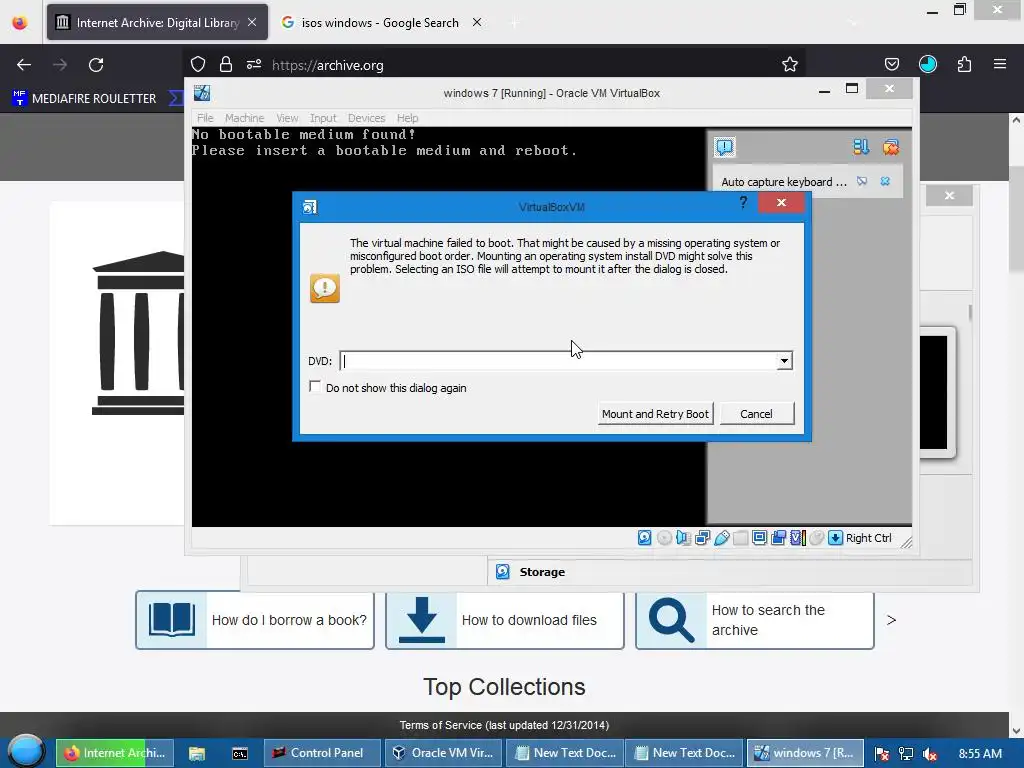The image size is (1024, 768).
Task: Open Firefox extensions puzzle icon
Action: pos(964,64)
